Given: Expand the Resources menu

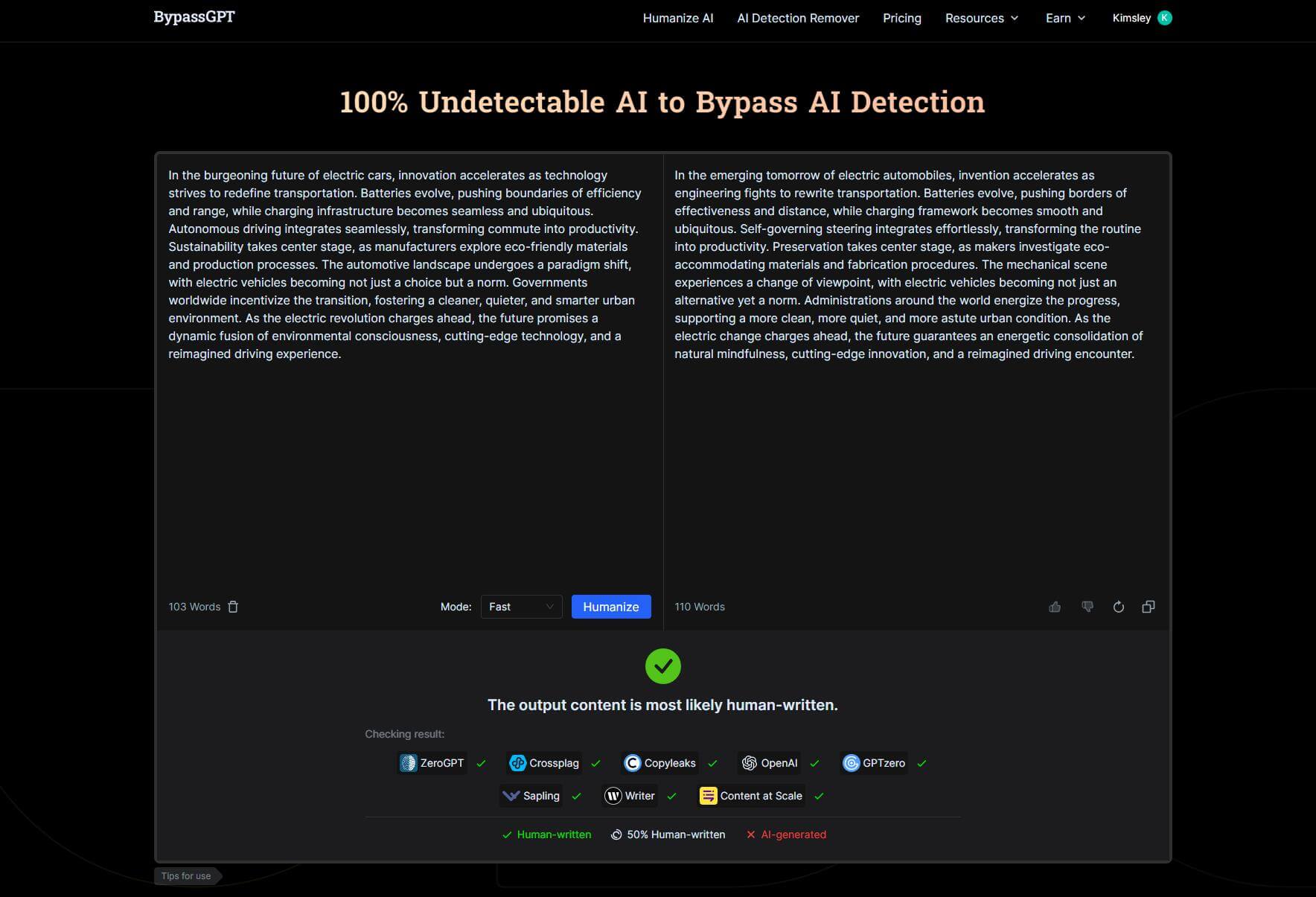Looking at the screenshot, I should point(982,18).
